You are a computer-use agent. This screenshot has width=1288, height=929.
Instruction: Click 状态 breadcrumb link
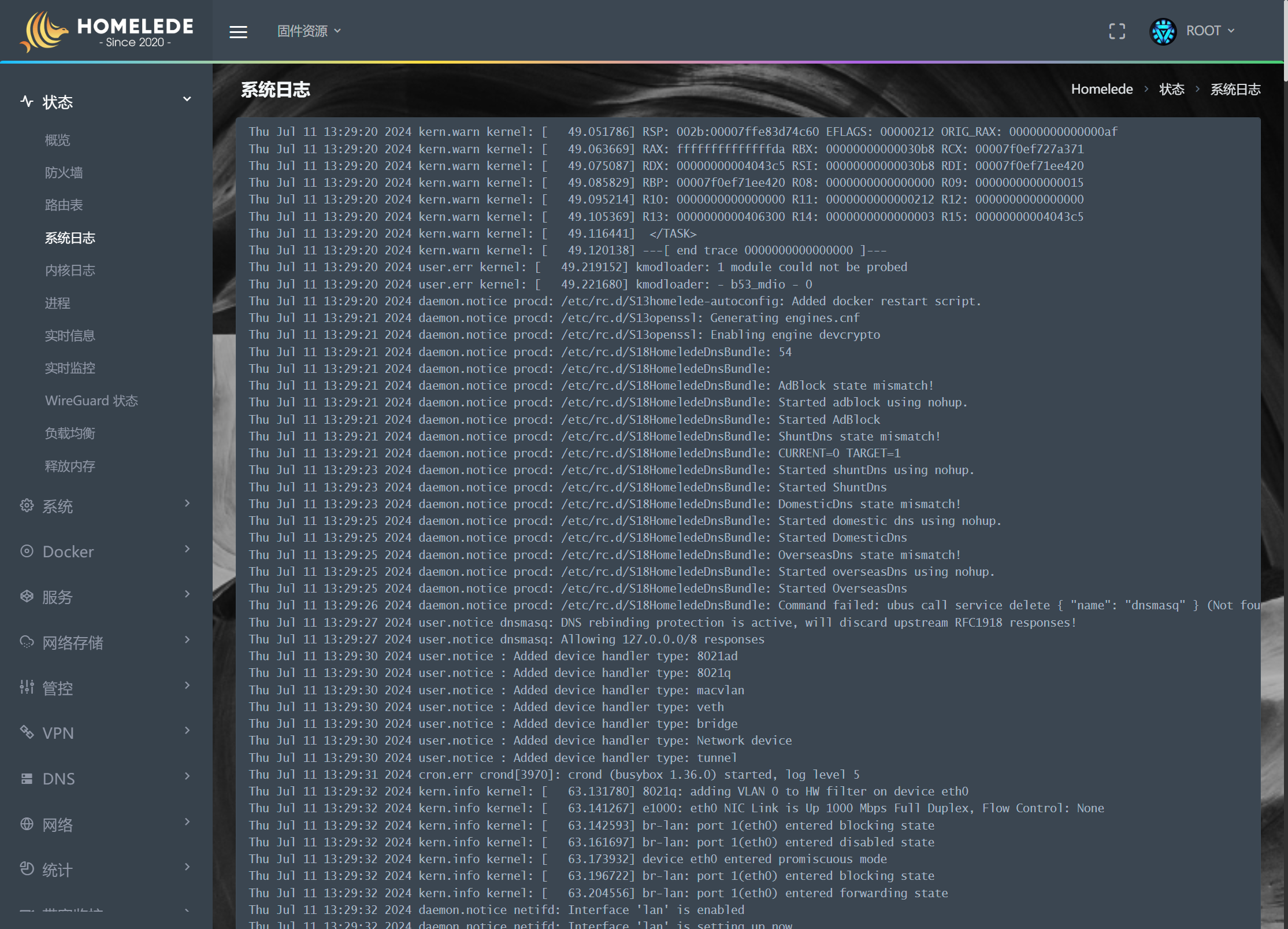[1171, 89]
